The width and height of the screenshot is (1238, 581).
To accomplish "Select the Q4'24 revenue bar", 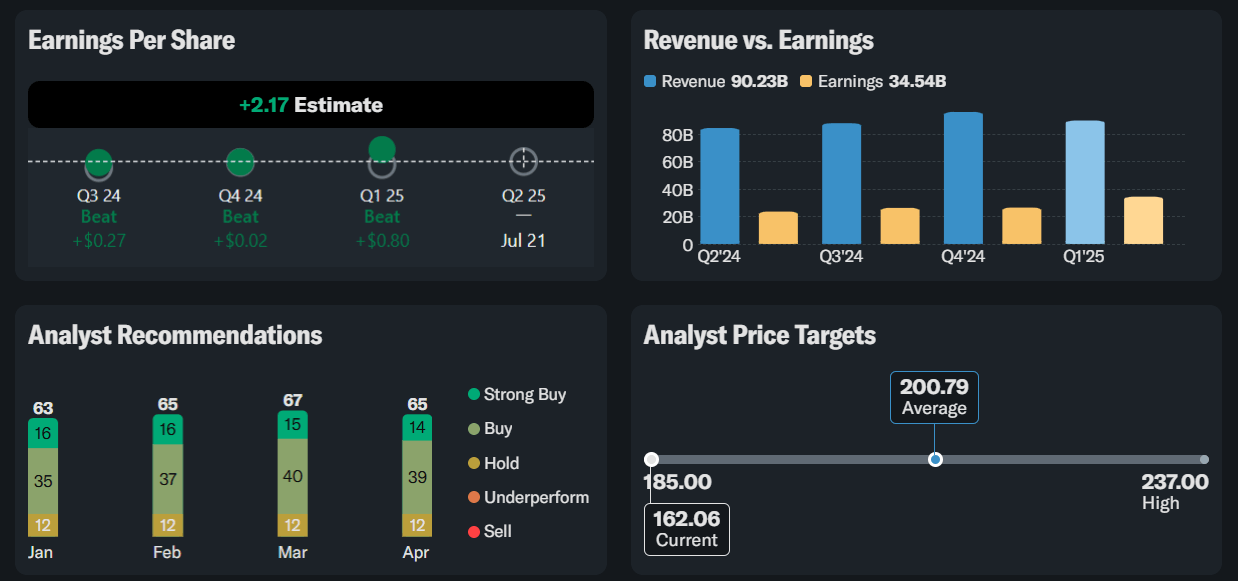I will pos(963,179).
